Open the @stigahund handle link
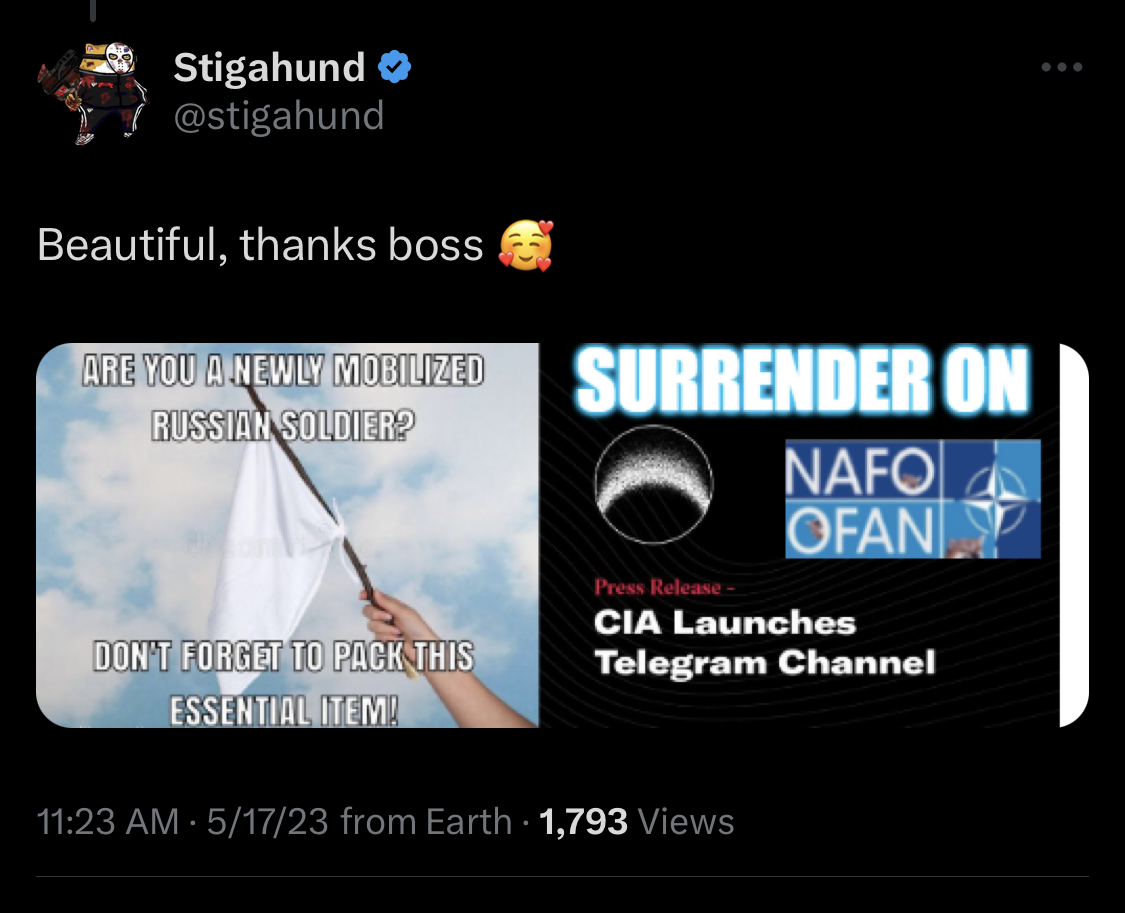This screenshot has width=1125, height=913. click(279, 115)
